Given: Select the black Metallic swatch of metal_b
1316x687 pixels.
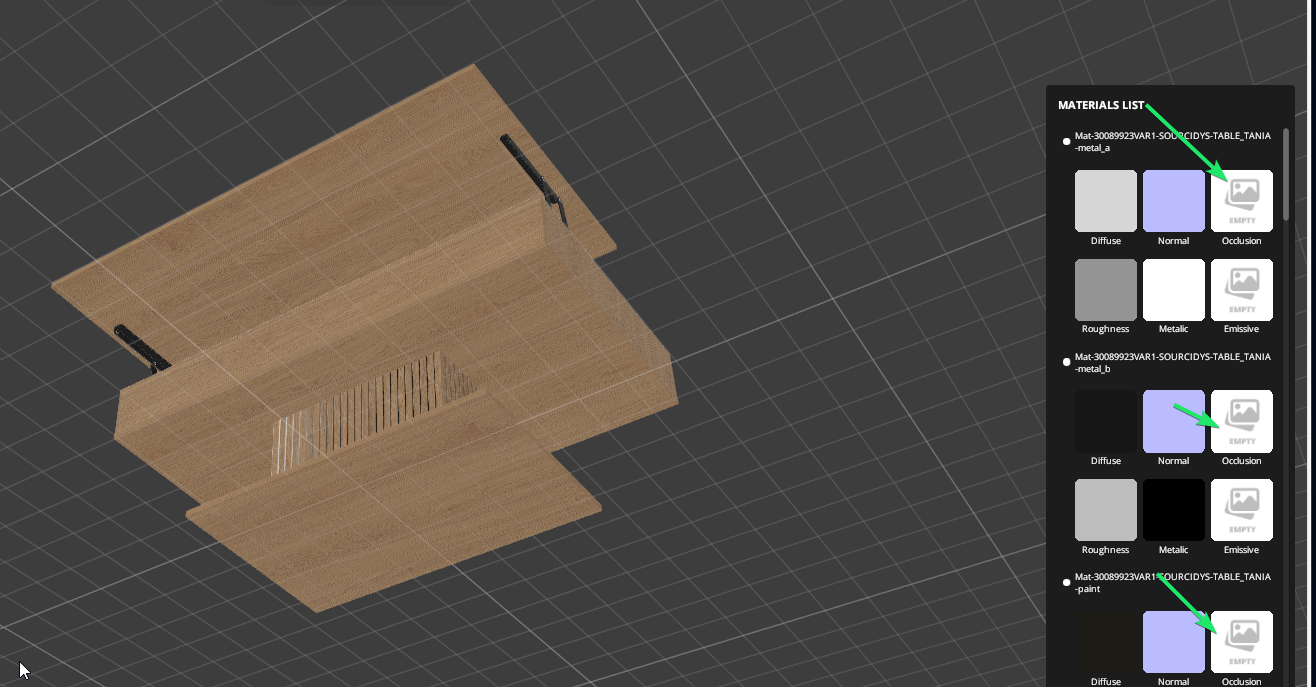Looking at the screenshot, I should pyautogui.click(x=1174, y=510).
